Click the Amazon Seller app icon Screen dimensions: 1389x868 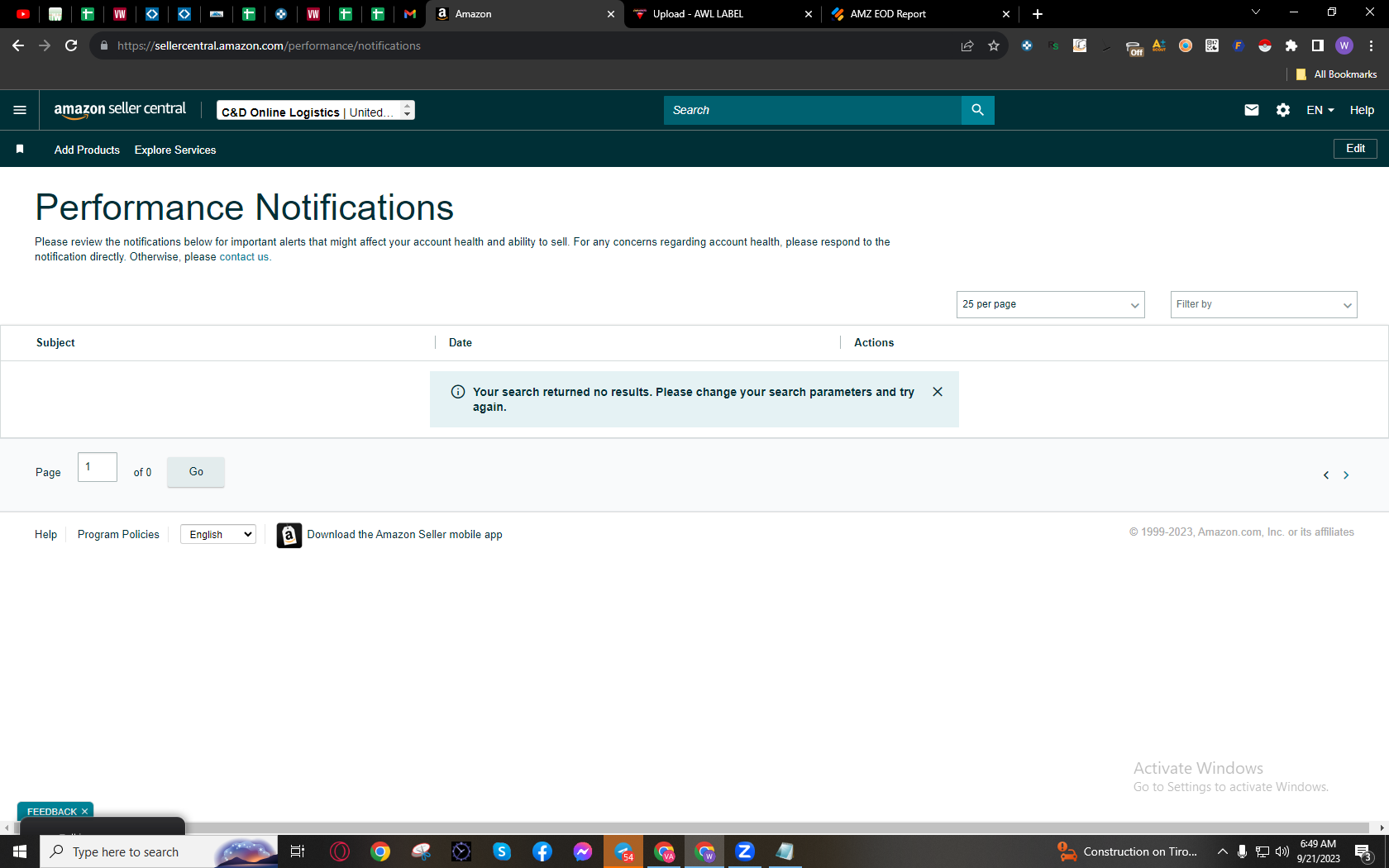[289, 535]
